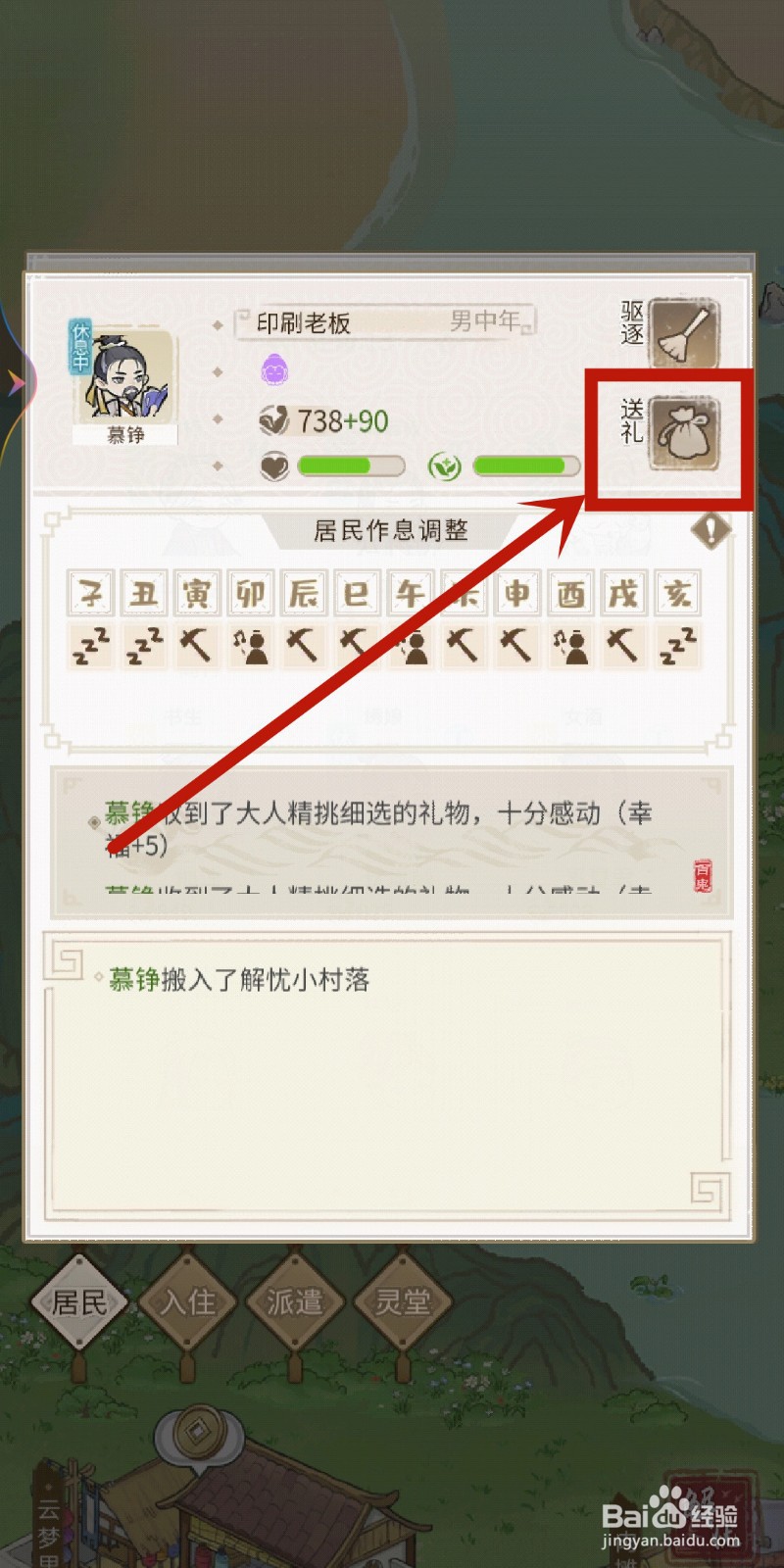This screenshot has width=784, height=1568.
Task: Tap the gift received message log
Action: coord(392,843)
